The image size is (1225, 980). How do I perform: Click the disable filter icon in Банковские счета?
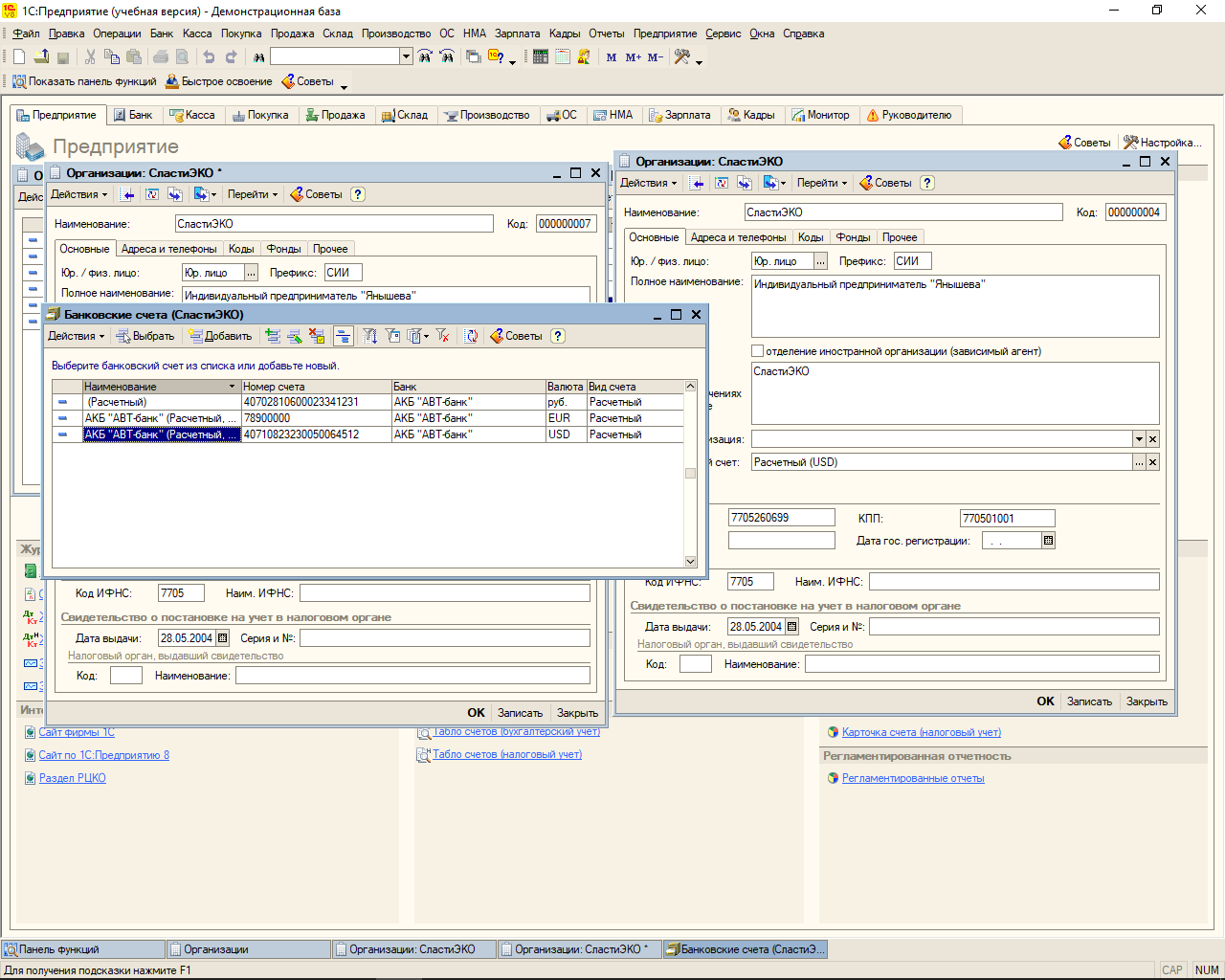pos(442,336)
